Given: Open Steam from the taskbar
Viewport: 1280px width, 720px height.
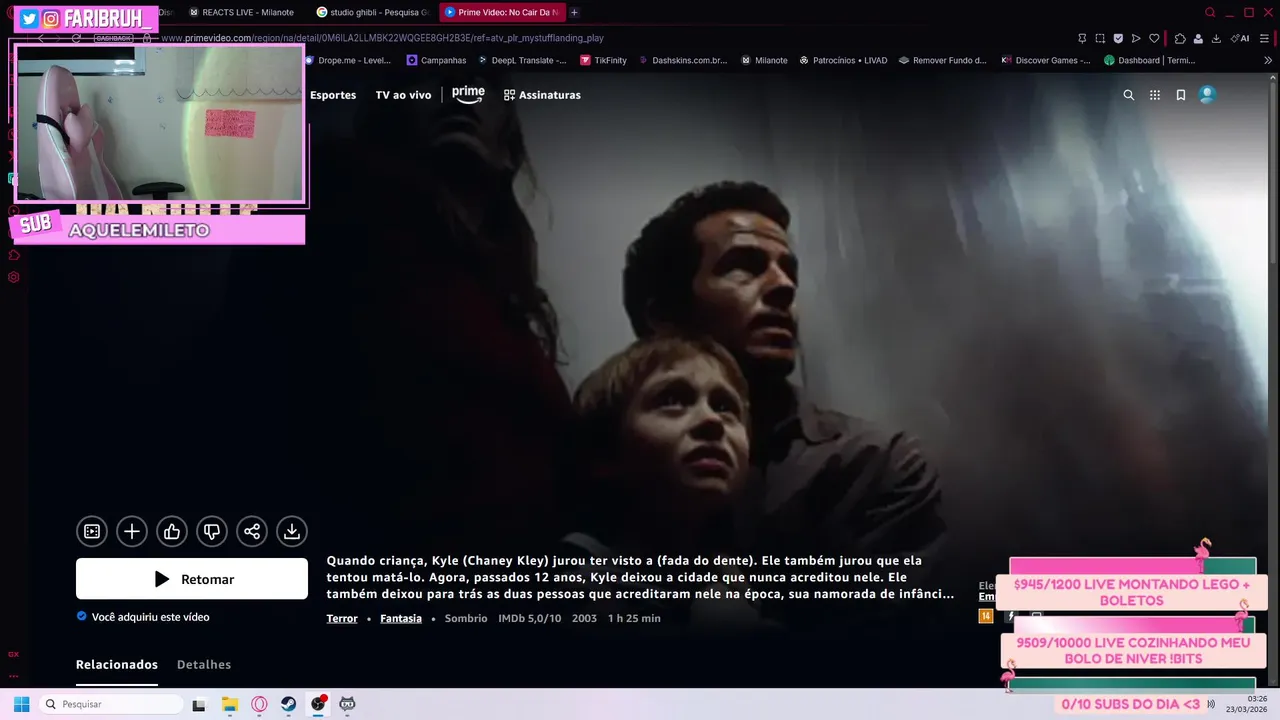Looking at the screenshot, I should coord(288,704).
